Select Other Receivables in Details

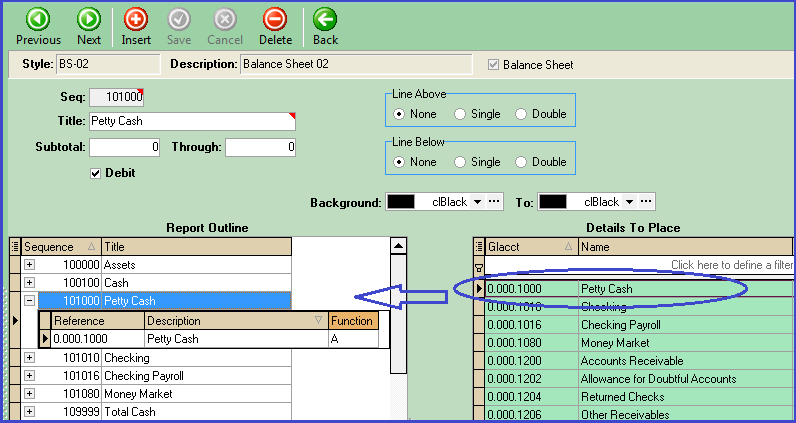pyautogui.click(x=639, y=414)
